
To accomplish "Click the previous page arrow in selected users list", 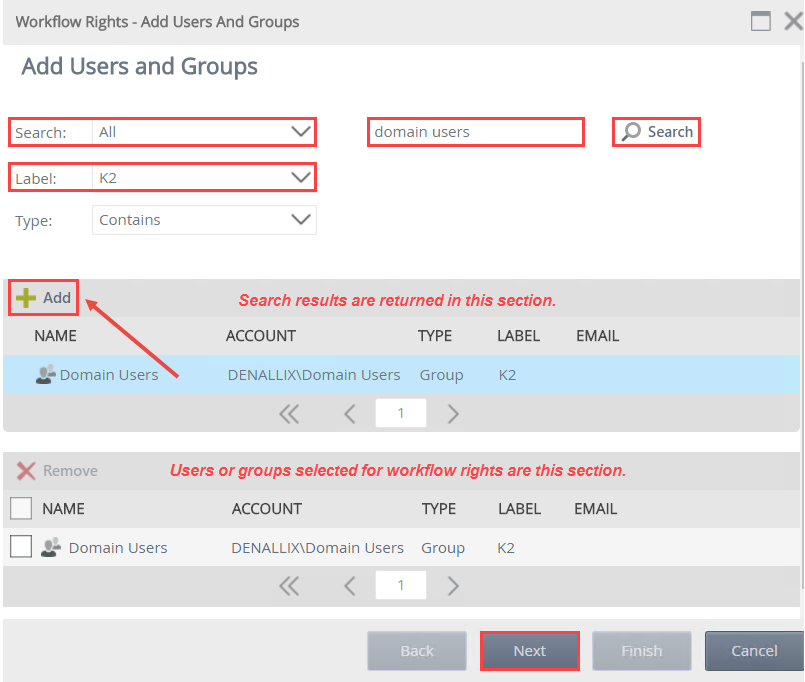I will (349, 585).
